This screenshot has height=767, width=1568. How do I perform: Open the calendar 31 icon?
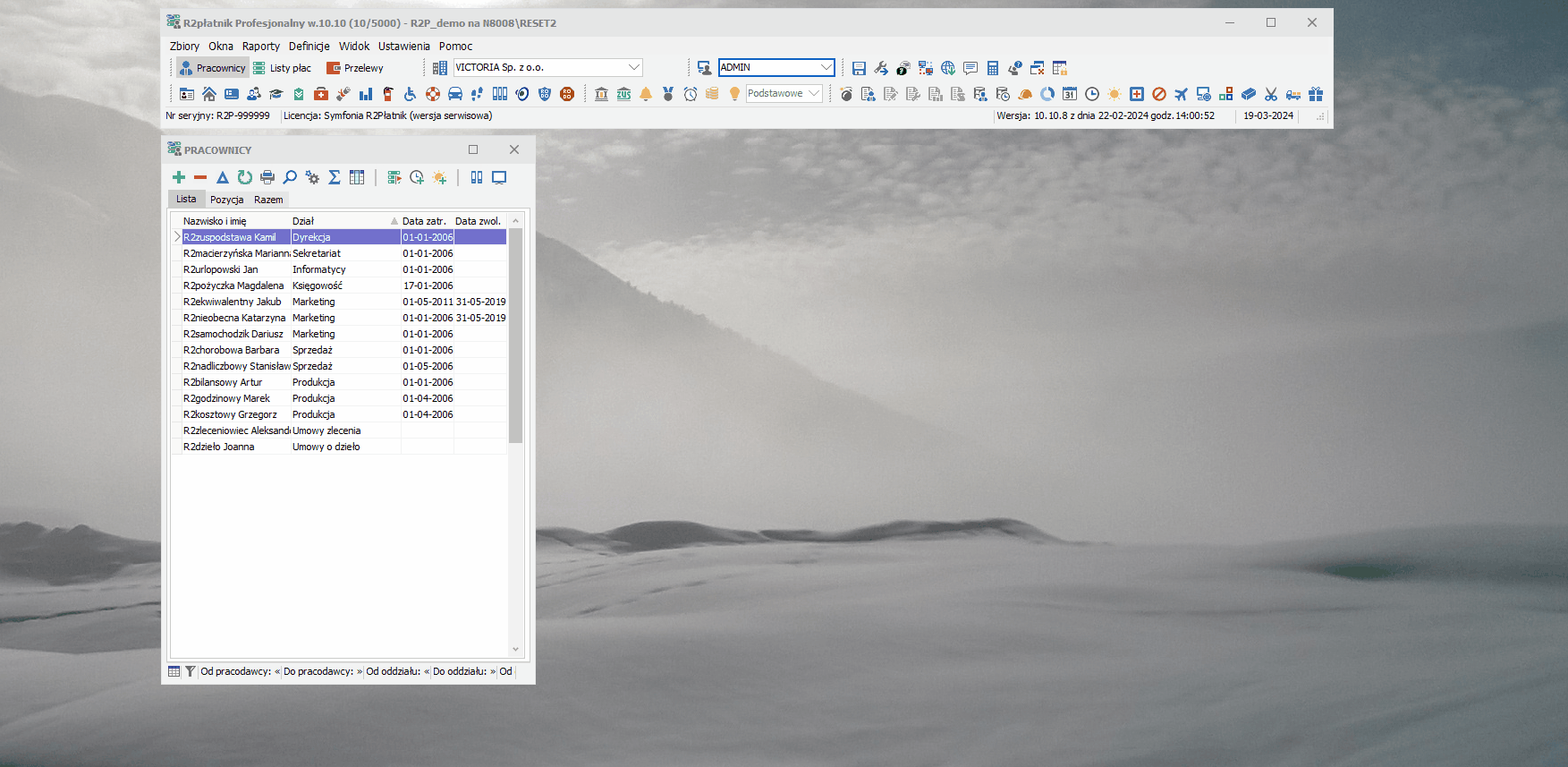pos(1070,94)
